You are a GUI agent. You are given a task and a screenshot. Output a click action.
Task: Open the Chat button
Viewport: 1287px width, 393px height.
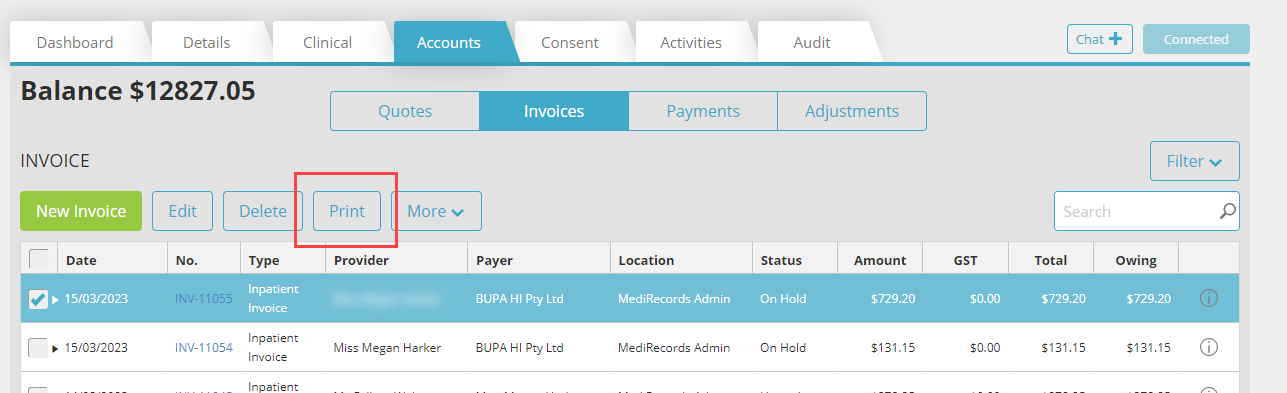1099,40
